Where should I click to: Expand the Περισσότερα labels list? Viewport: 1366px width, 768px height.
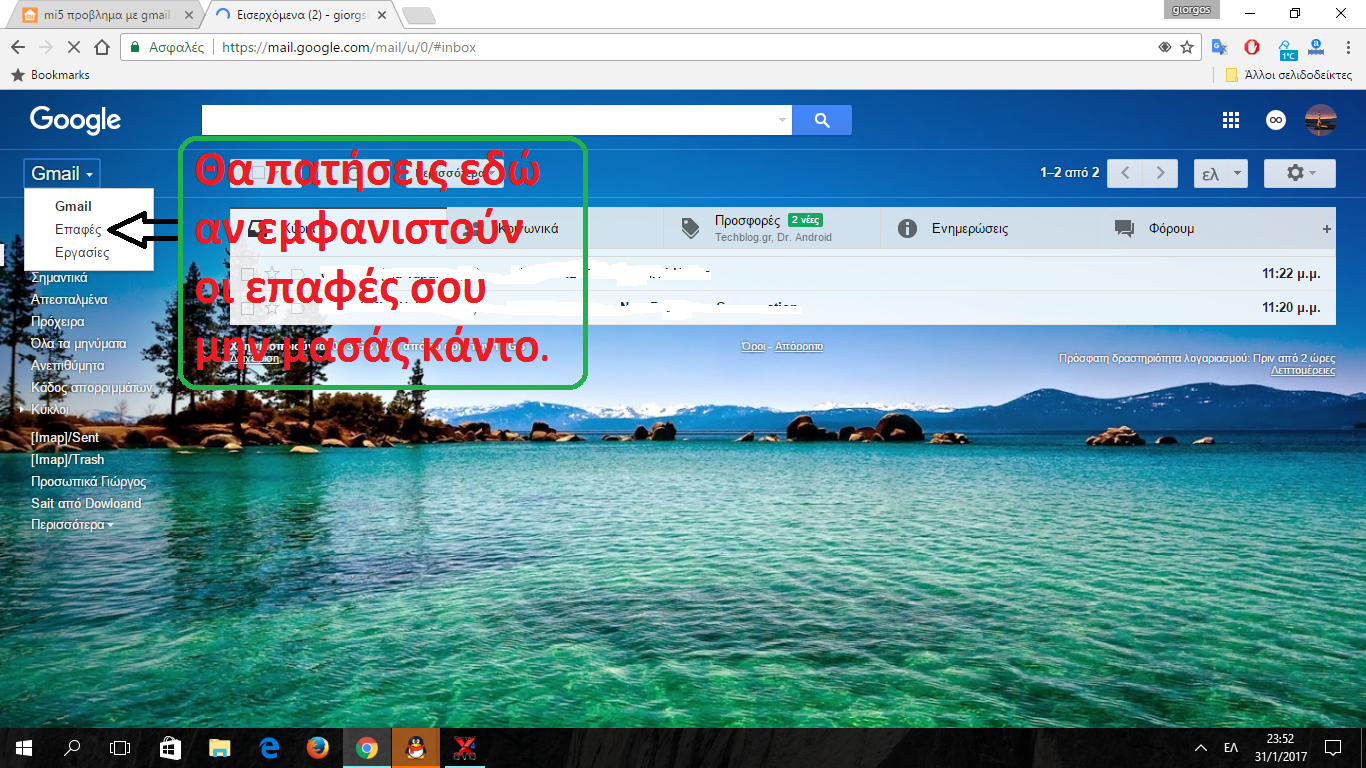click(72, 525)
